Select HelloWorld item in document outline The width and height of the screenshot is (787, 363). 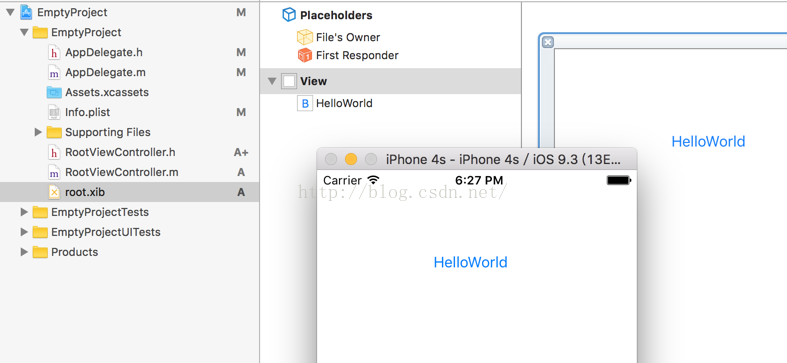click(x=344, y=103)
